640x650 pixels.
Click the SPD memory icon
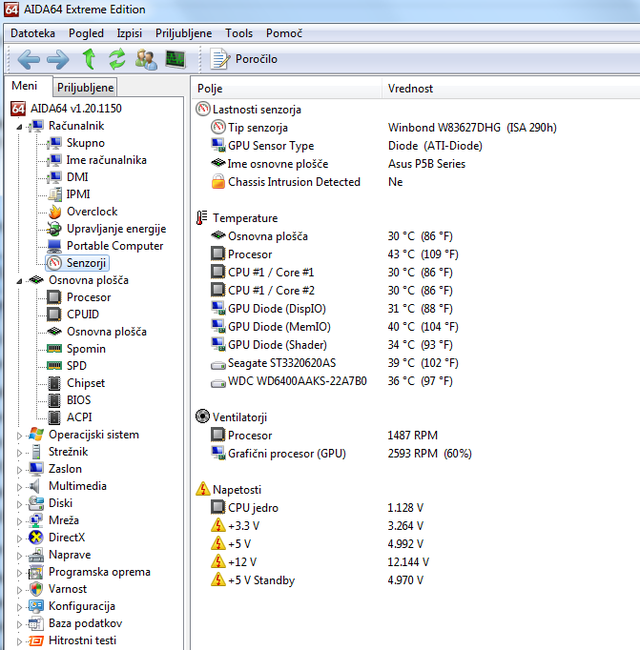[x=54, y=365]
